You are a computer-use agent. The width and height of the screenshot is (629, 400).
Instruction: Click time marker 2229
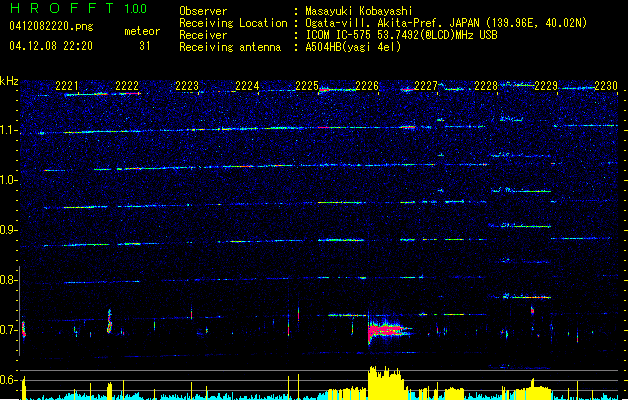[546, 86]
